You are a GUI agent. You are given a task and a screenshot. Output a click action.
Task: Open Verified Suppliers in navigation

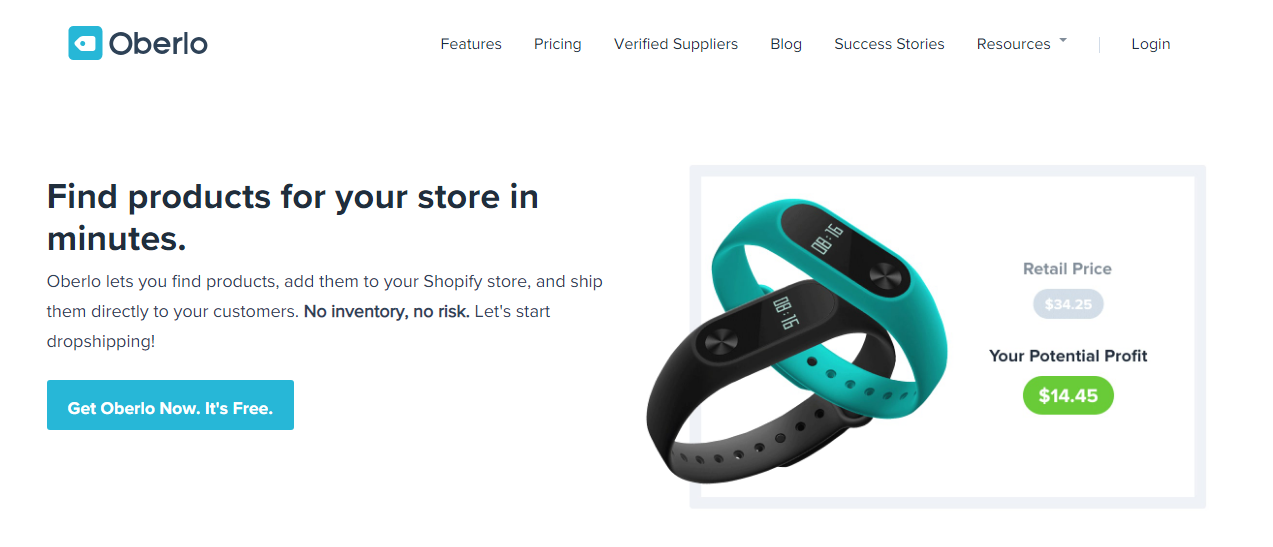point(676,44)
